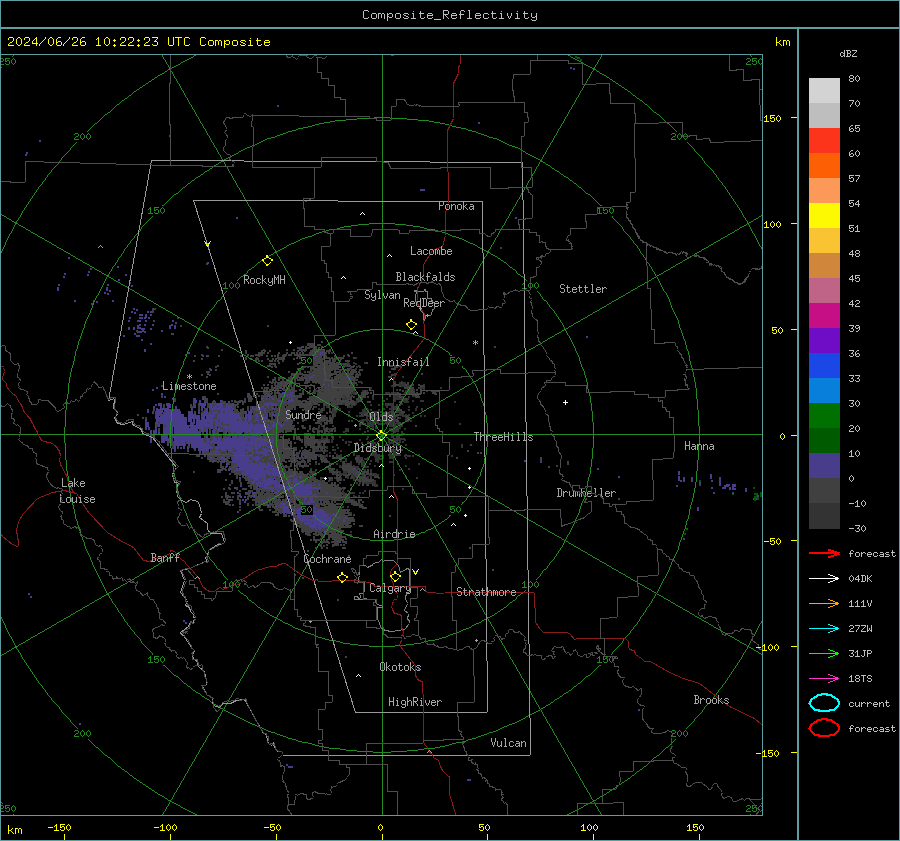
Task: Click the slate purple swatch beside 10
Action: (824, 466)
